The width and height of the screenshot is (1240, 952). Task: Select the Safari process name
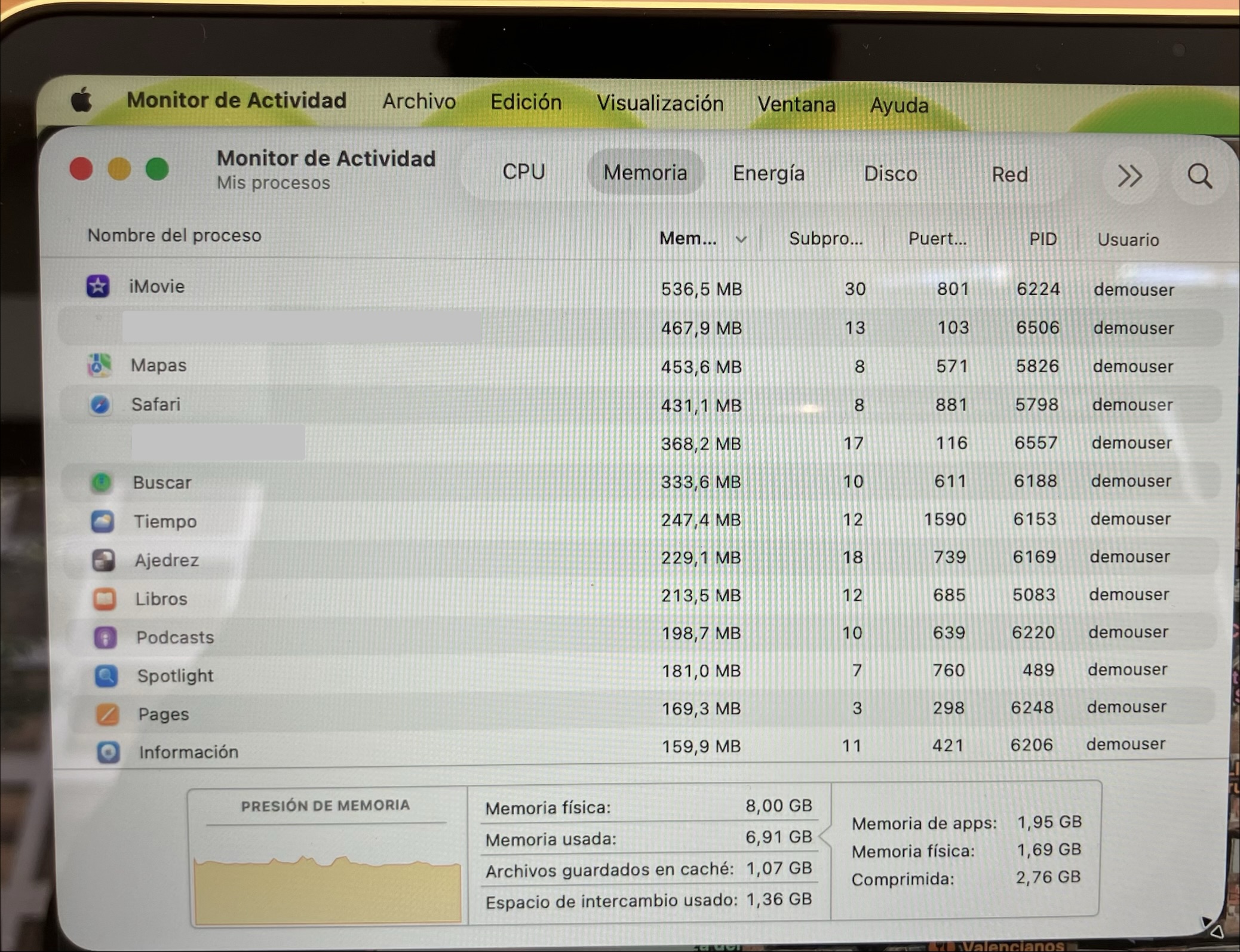[156, 405]
